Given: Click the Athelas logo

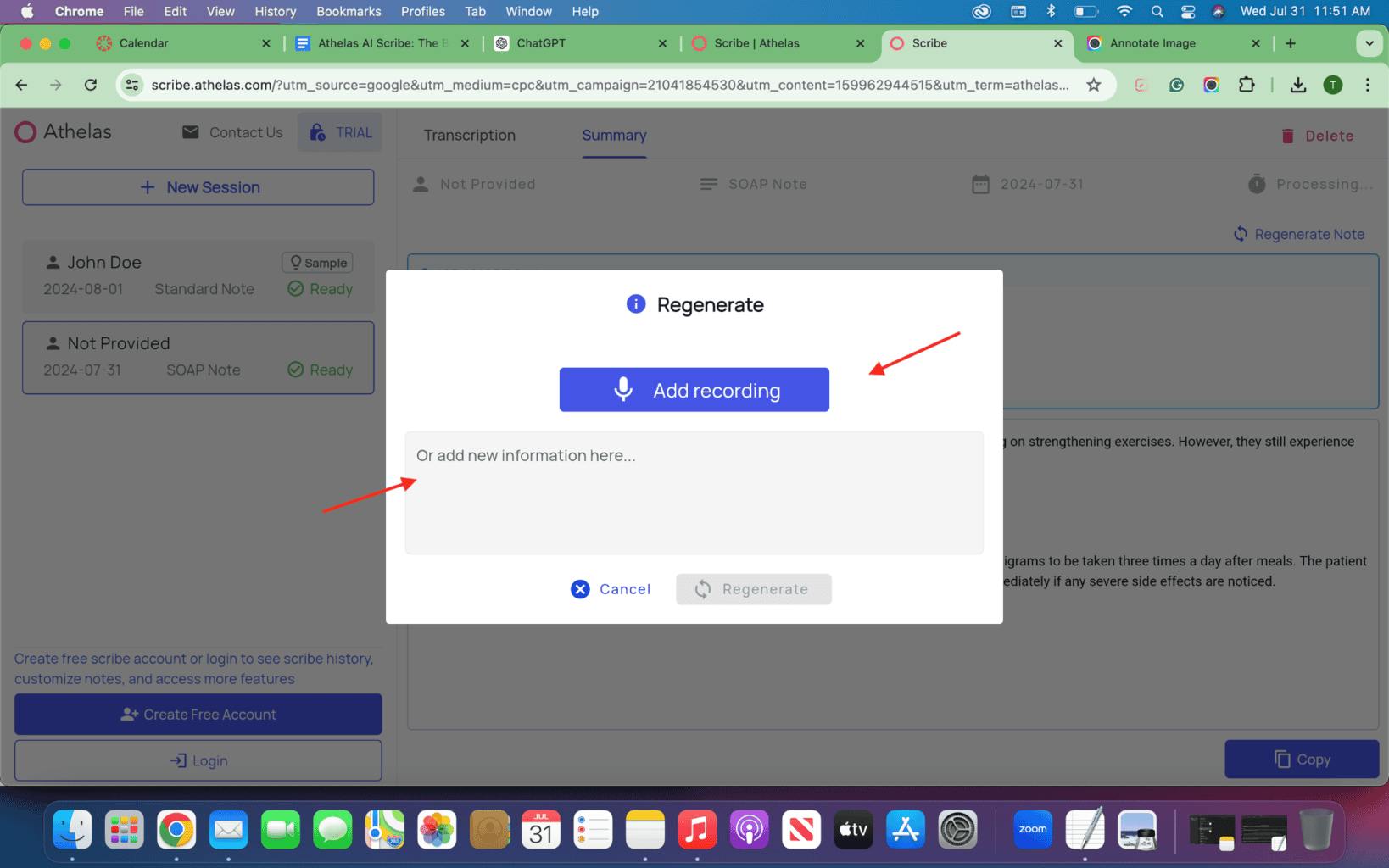Looking at the screenshot, I should (x=64, y=131).
